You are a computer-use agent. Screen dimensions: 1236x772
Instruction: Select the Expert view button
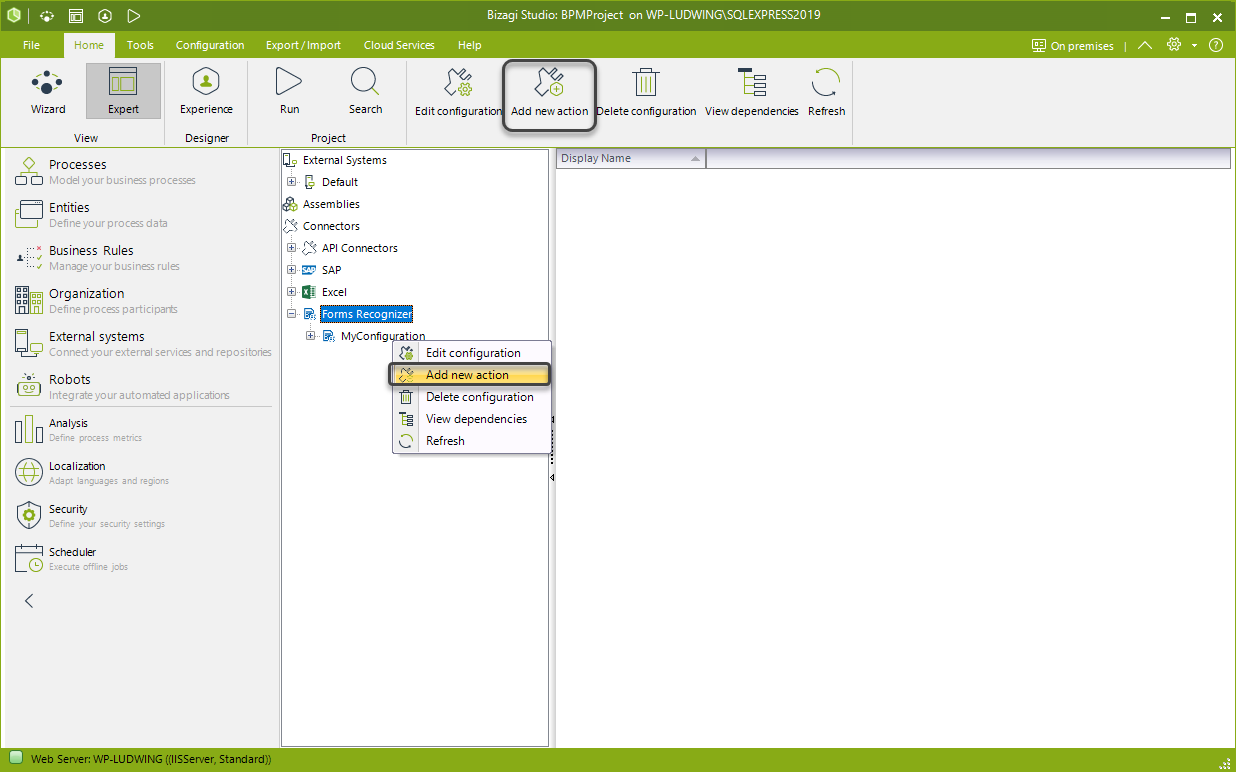click(123, 92)
